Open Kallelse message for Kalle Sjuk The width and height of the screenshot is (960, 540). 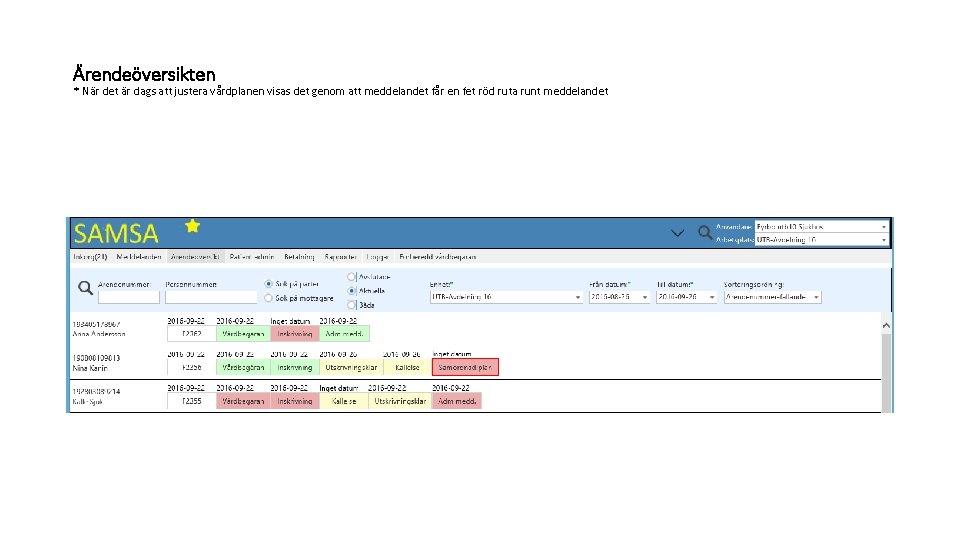[x=344, y=401]
